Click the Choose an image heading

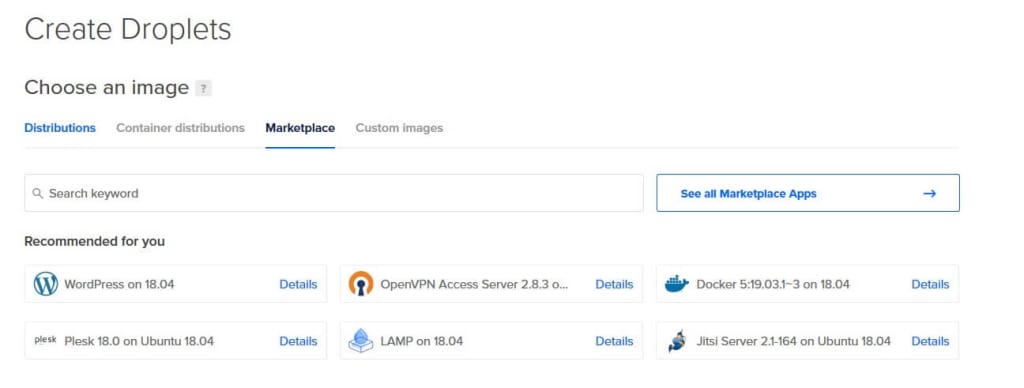point(106,88)
